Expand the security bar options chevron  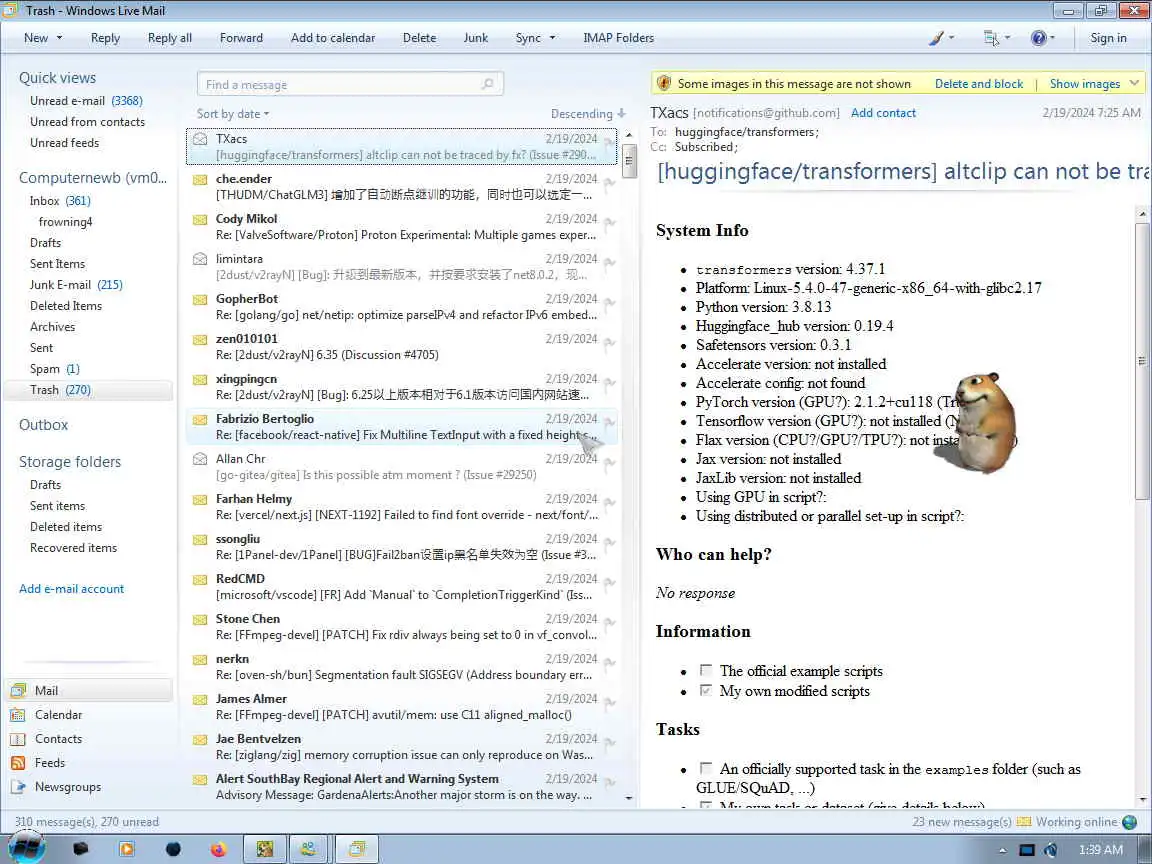1134,83
